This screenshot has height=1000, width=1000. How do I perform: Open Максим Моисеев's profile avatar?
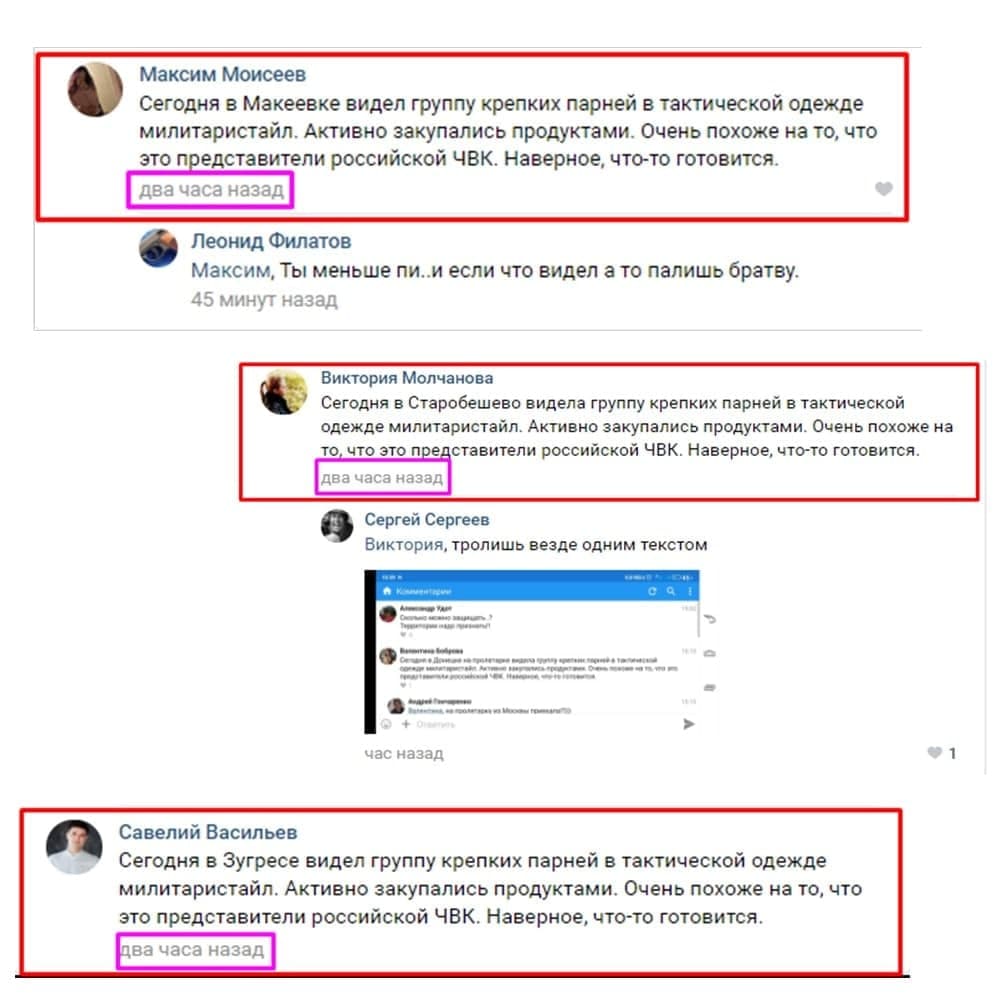pos(95,89)
